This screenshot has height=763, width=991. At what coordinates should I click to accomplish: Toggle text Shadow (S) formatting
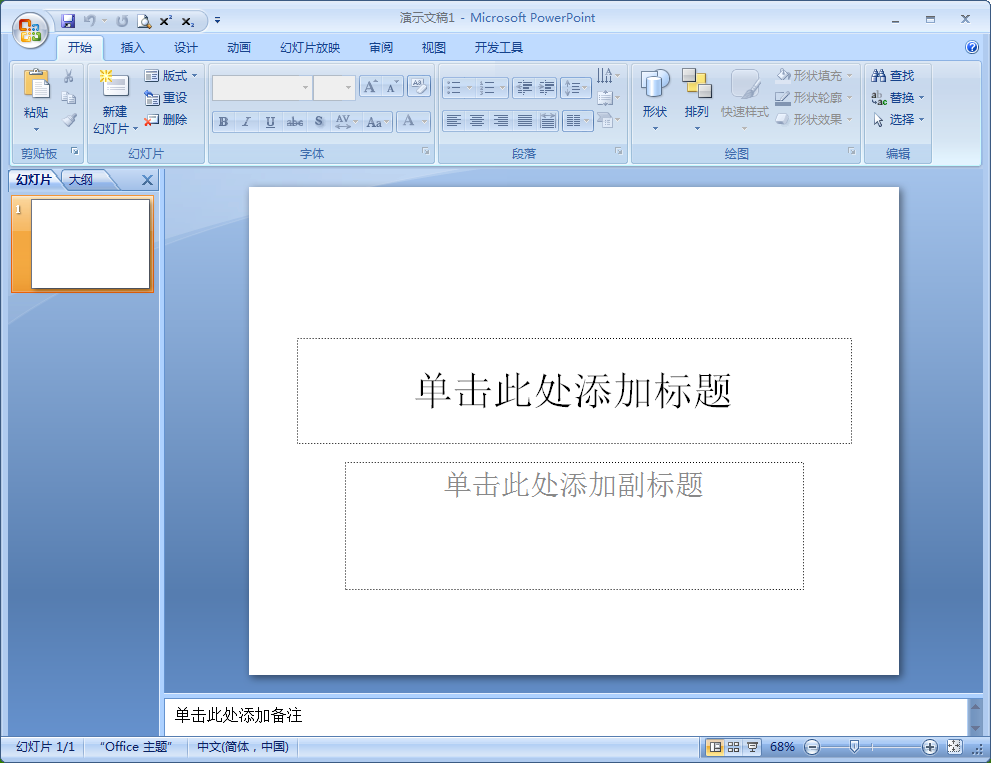tap(319, 121)
